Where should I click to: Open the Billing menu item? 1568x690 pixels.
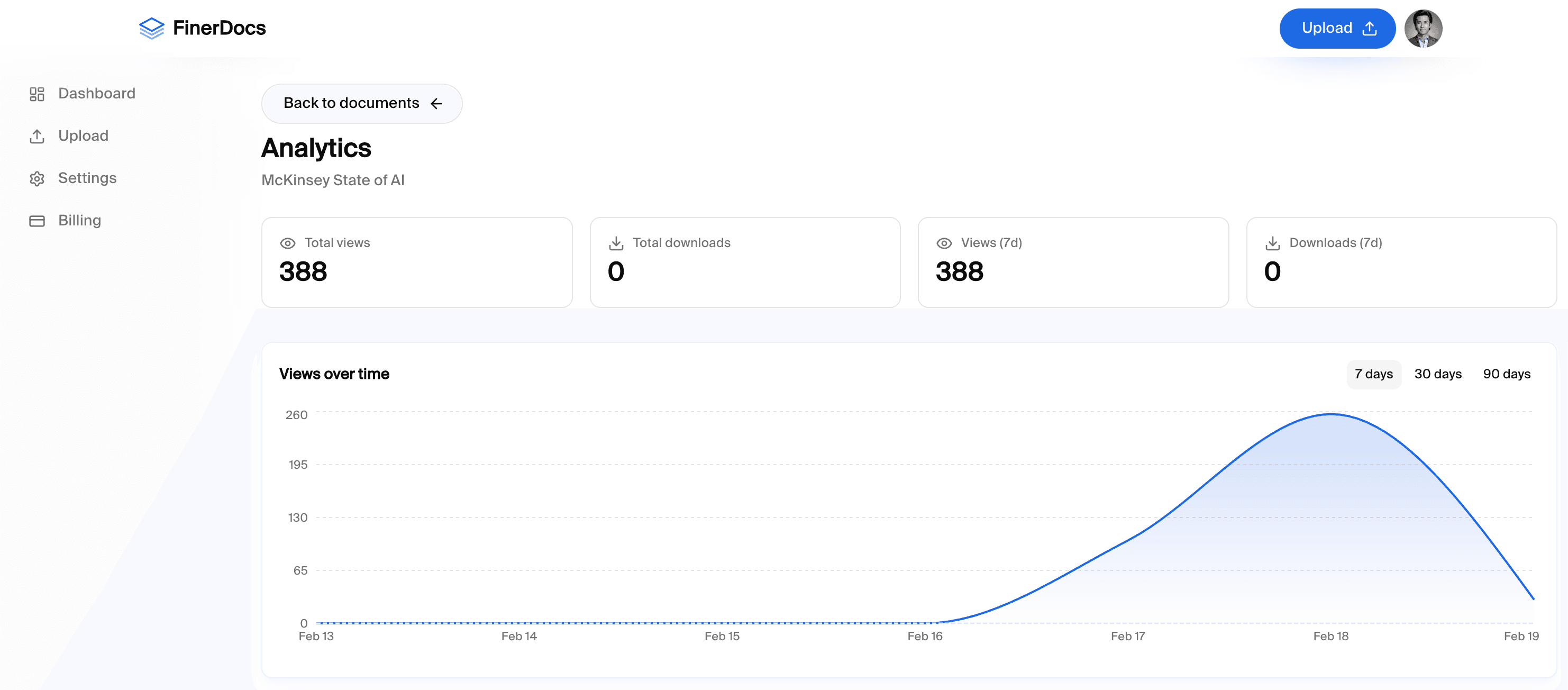tap(79, 221)
